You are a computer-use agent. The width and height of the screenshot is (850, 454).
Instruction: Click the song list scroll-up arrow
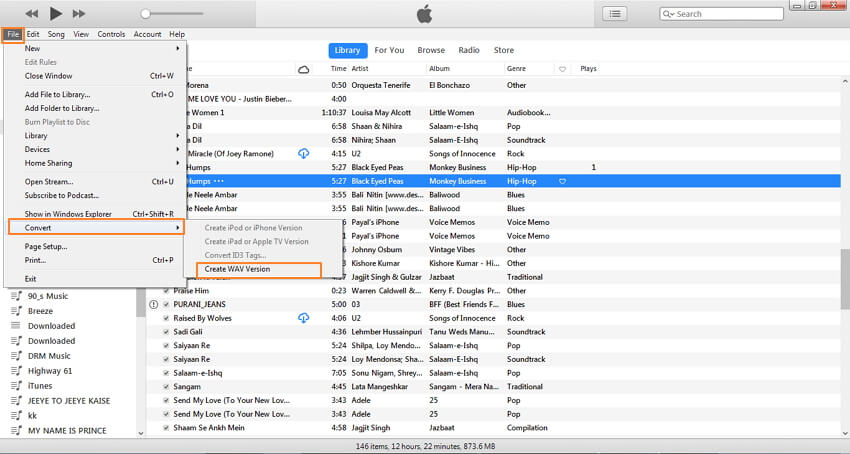pos(845,82)
